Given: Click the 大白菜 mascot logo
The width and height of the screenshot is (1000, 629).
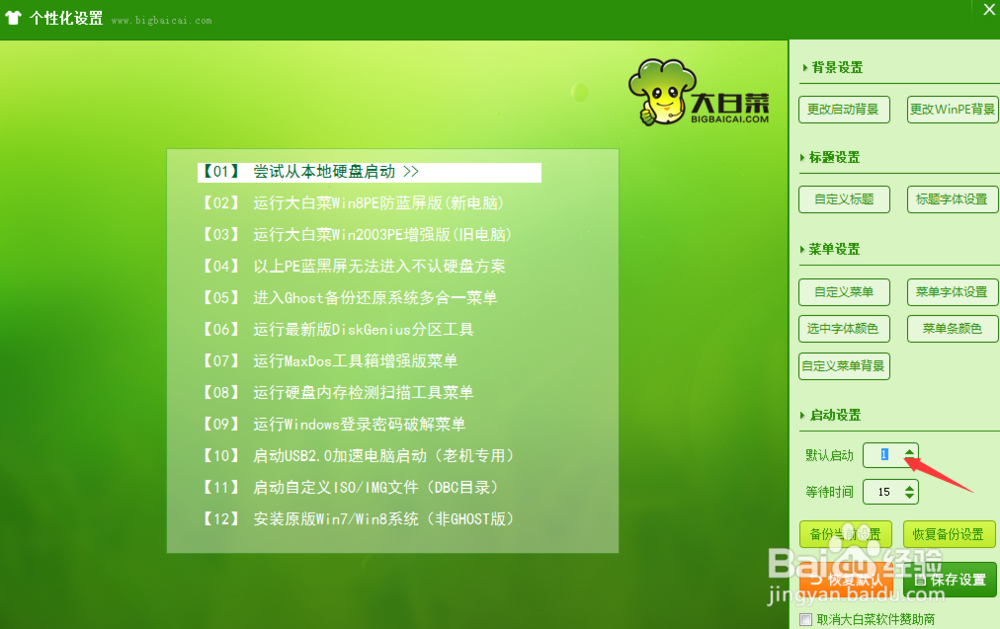Looking at the screenshot, I should click(x=663, y=90).
